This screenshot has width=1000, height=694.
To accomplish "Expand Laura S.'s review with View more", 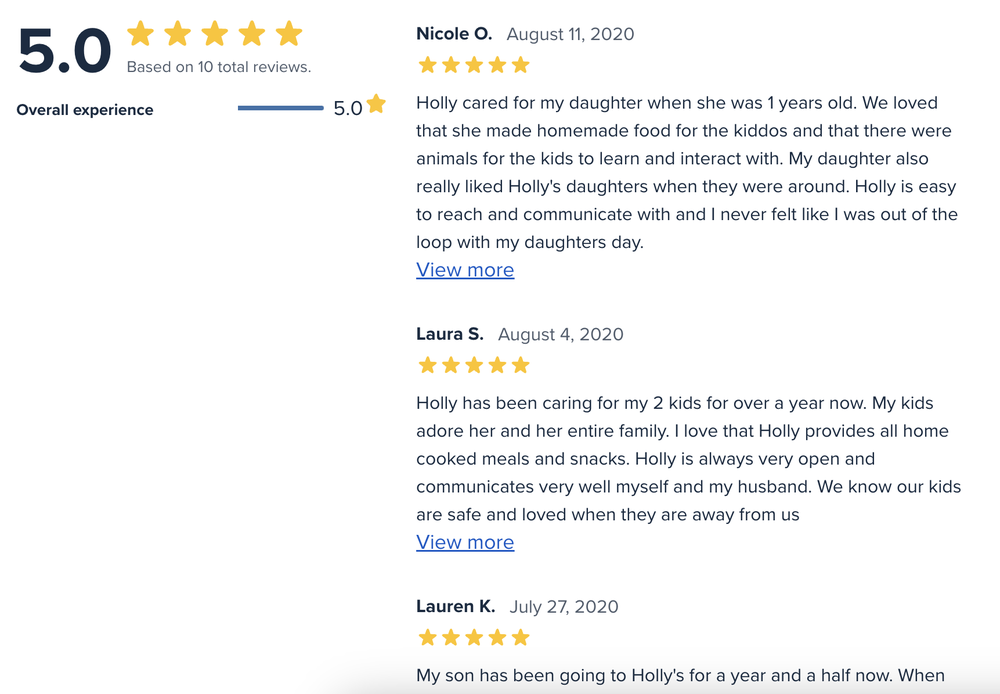I will point(465,542).
